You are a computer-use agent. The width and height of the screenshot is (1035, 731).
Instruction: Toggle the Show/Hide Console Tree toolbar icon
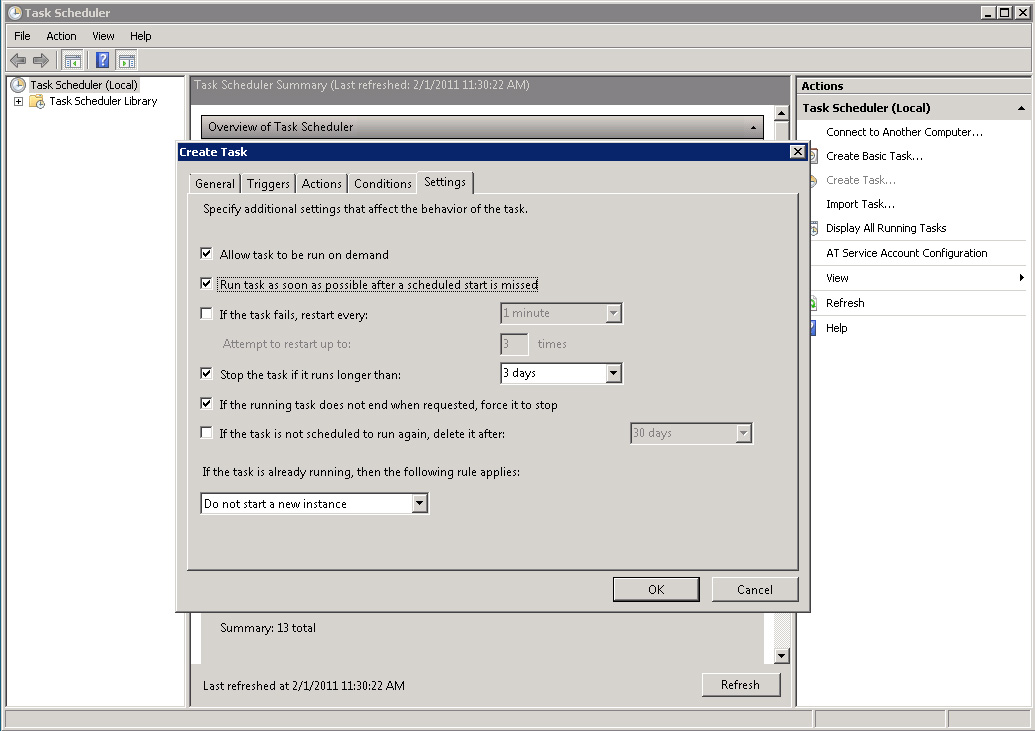73,61
